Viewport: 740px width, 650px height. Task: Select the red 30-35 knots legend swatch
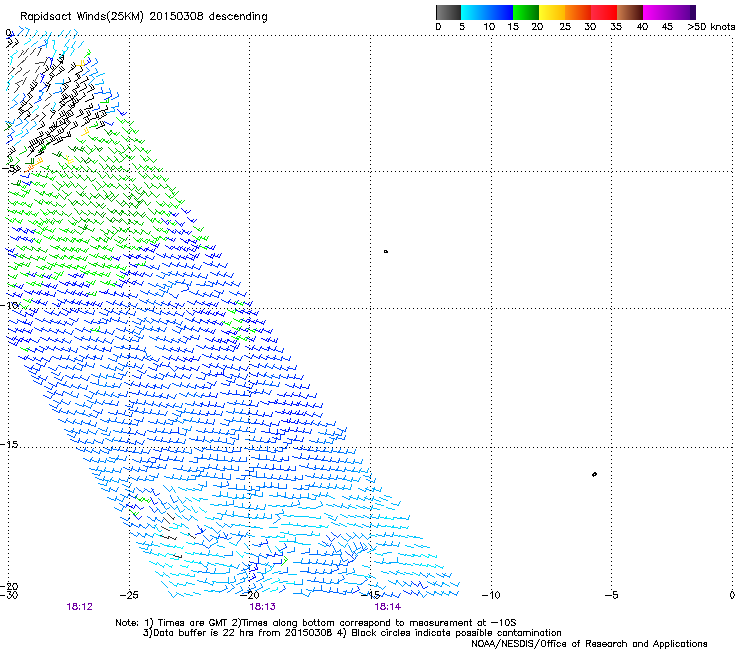[604, 12]
